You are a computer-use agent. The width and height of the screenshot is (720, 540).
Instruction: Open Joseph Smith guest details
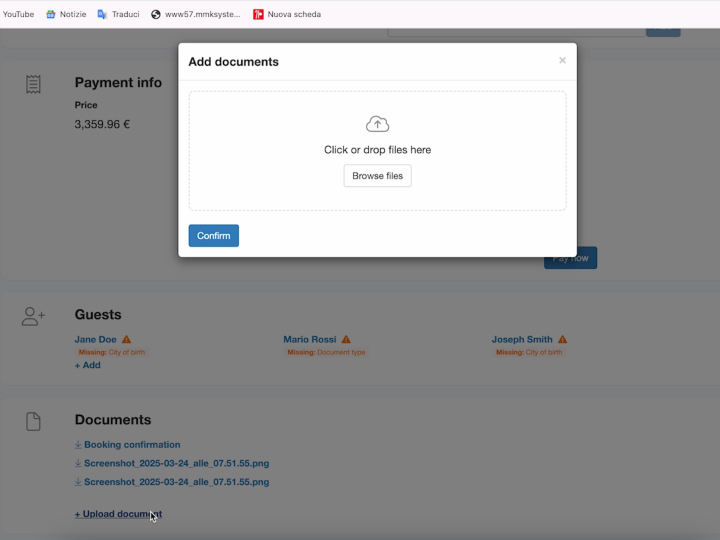(x=521, y=340)
